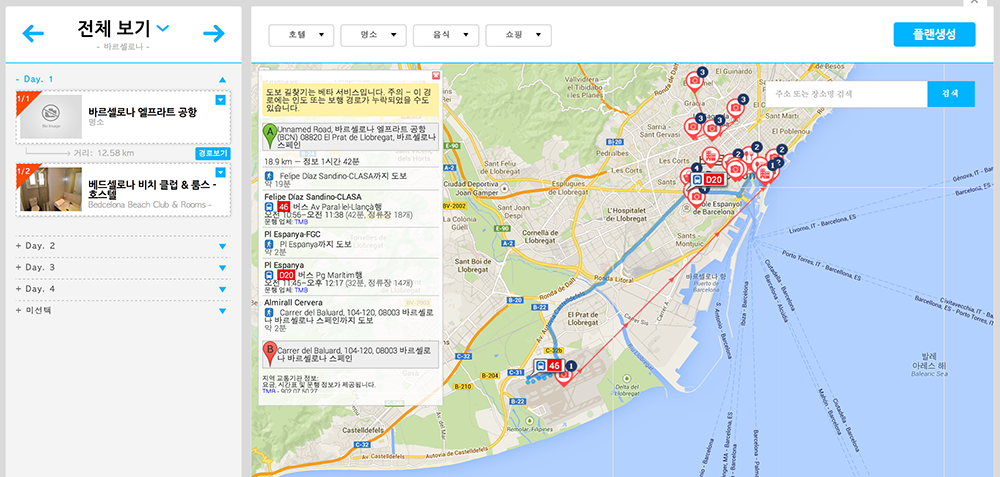Image resolution: width=1000 pixels, height=477 pixels.
Task: Collapse the Day. 1 section
Action: [x=222, y=80]
